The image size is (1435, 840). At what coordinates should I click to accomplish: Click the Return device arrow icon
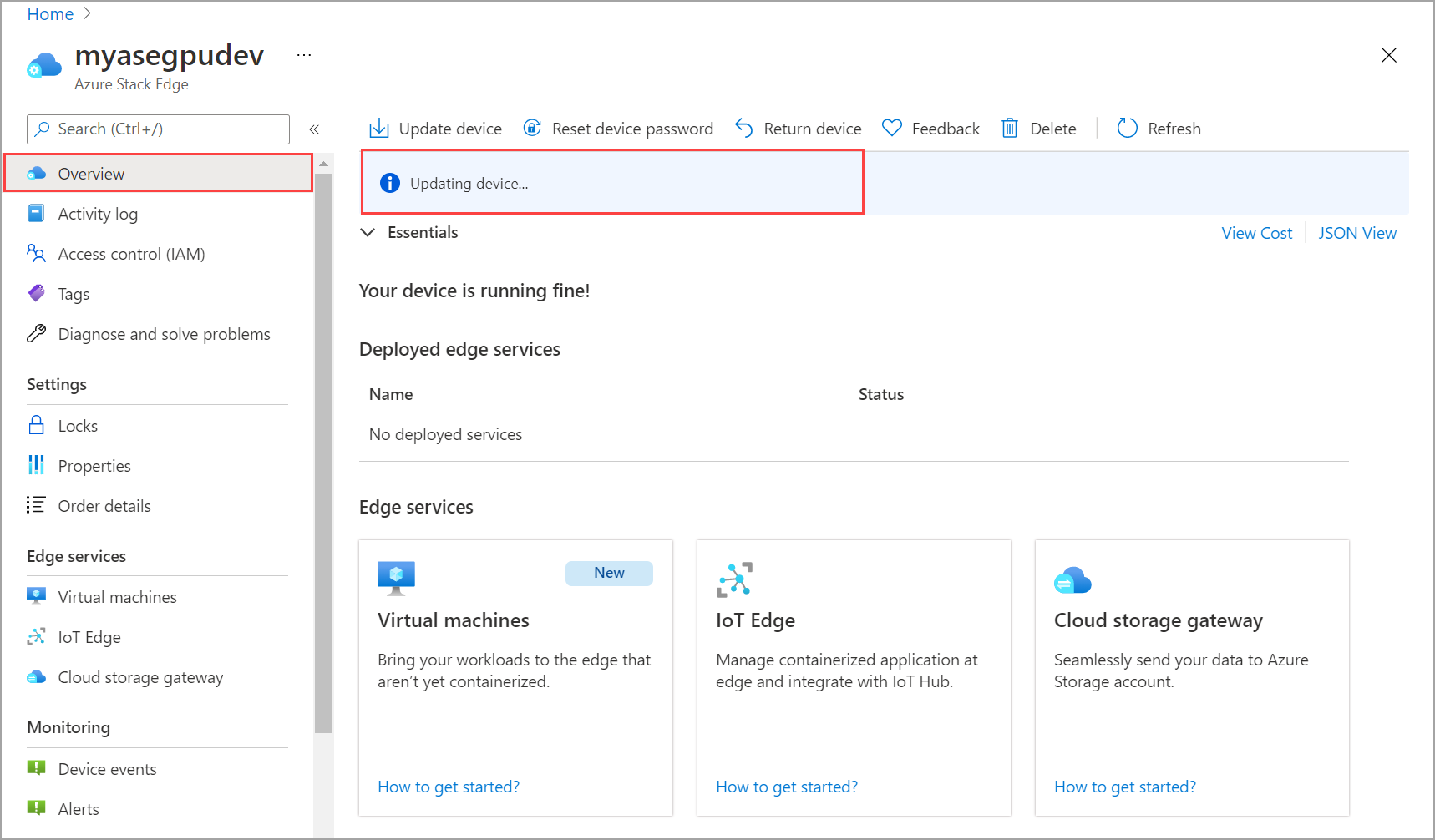click(743, 128)
